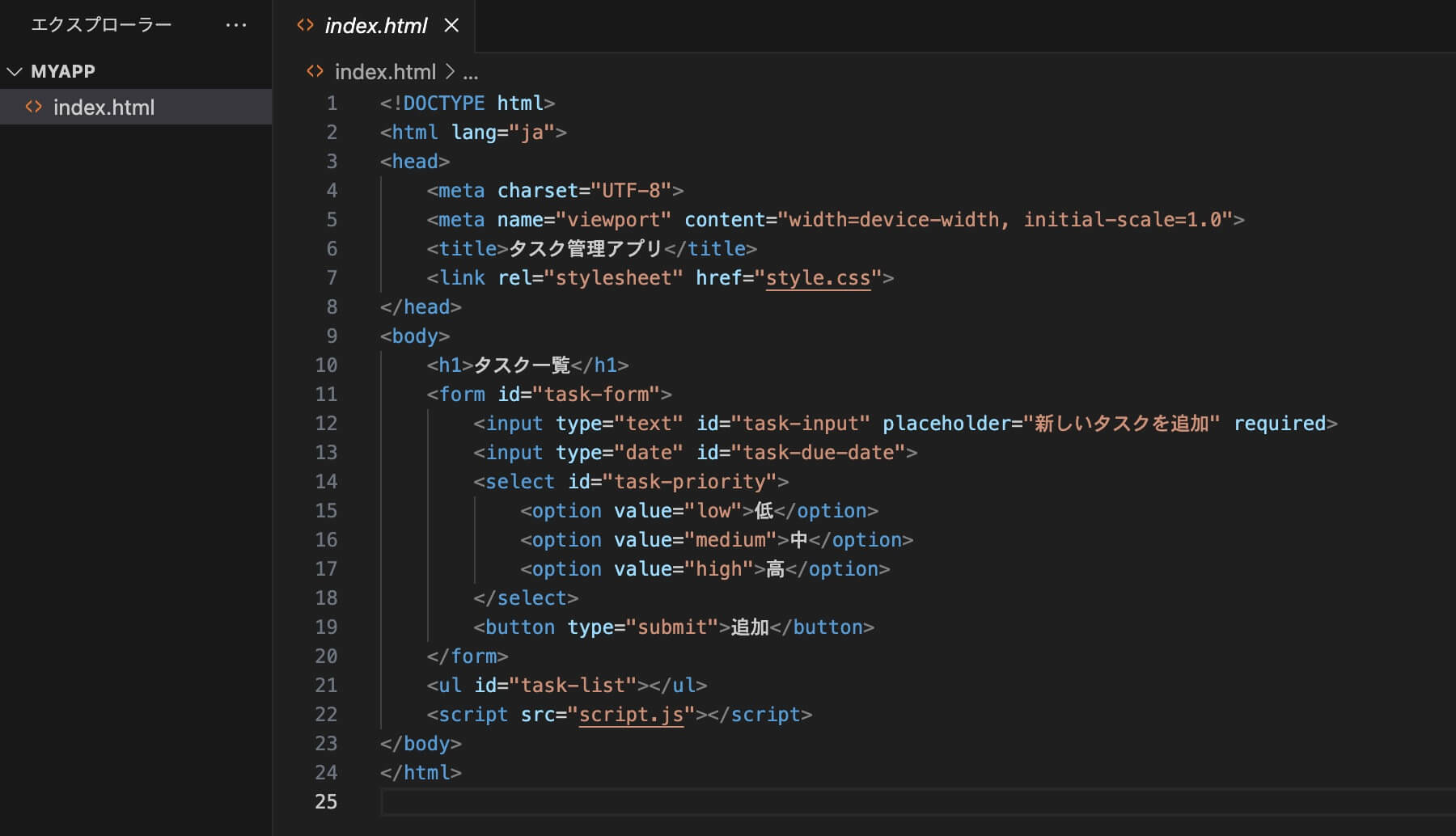Select index.html in the explorer tree

[x=136, y=107]
